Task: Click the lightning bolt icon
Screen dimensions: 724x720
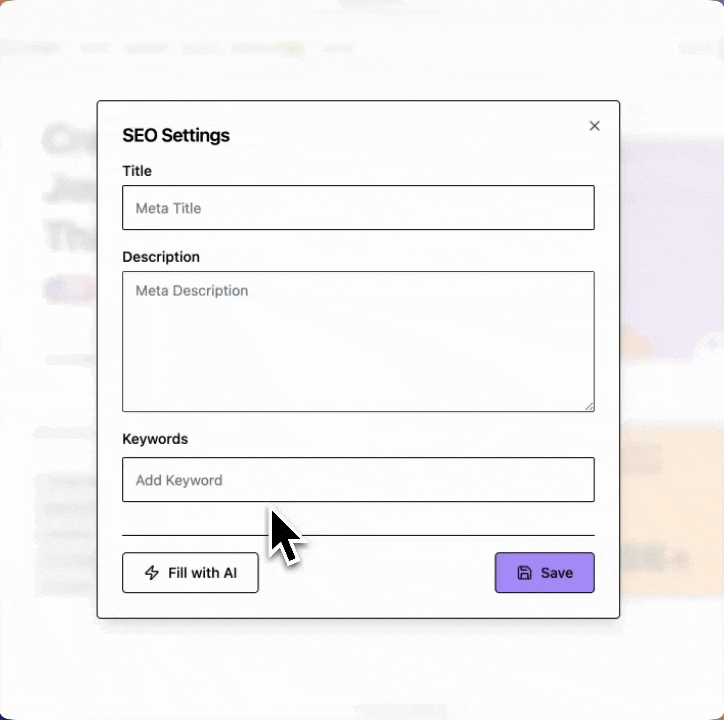Action: click(x=152, y=573)
